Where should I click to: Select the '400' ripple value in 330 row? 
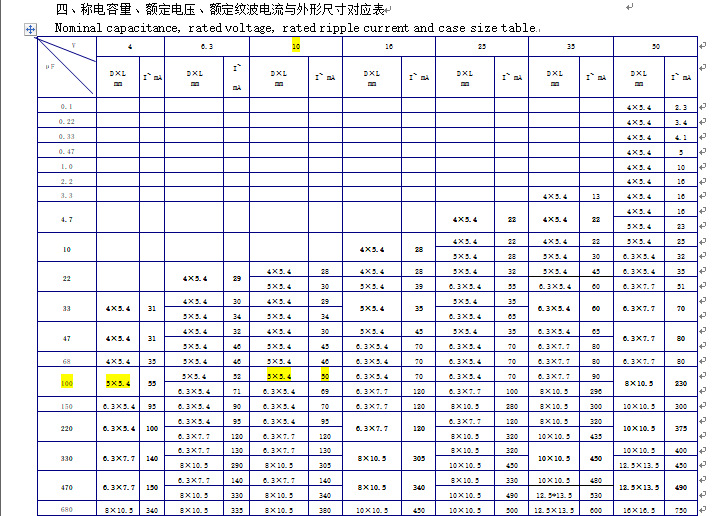click(x=681, y=451)
